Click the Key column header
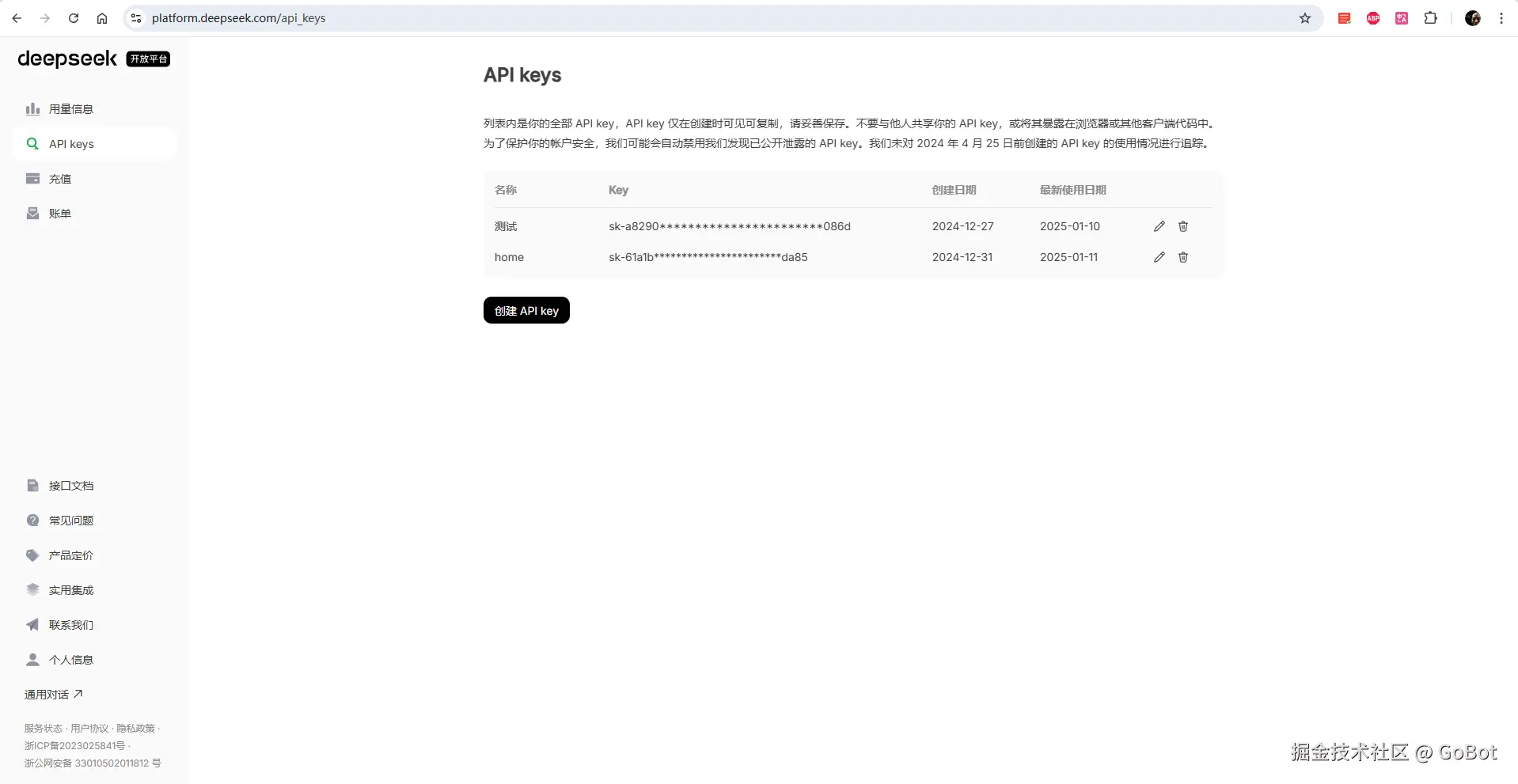 pos(618,190)
